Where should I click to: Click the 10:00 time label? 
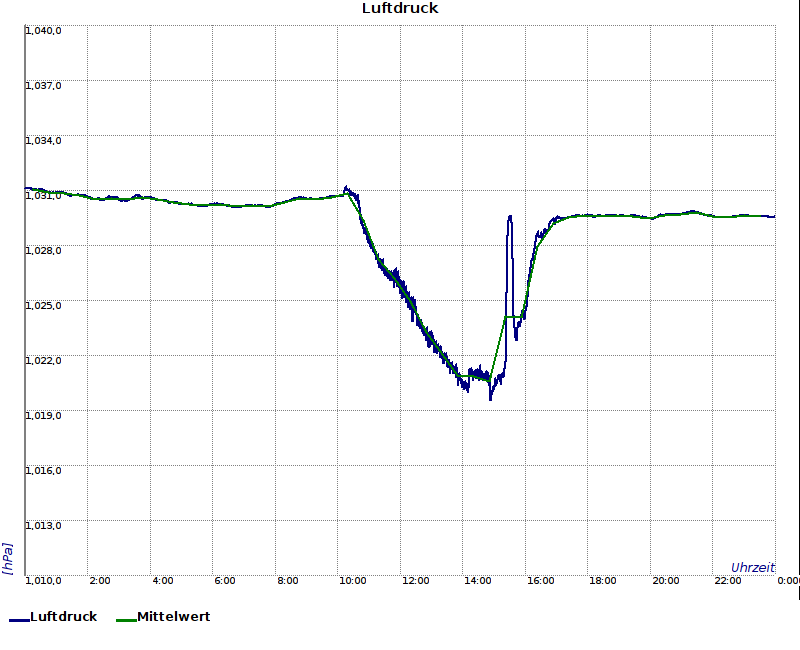pos(353,581)
